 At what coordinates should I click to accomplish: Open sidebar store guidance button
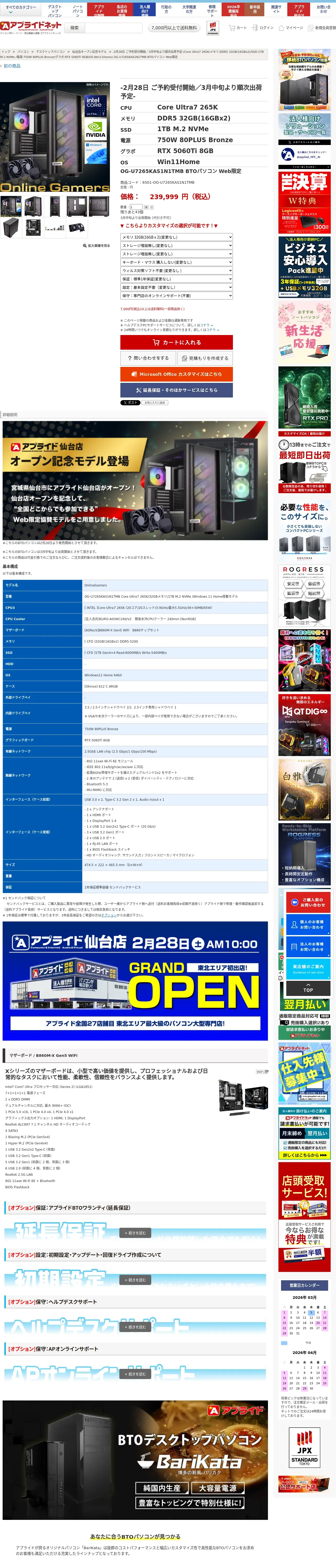[308, 969]
